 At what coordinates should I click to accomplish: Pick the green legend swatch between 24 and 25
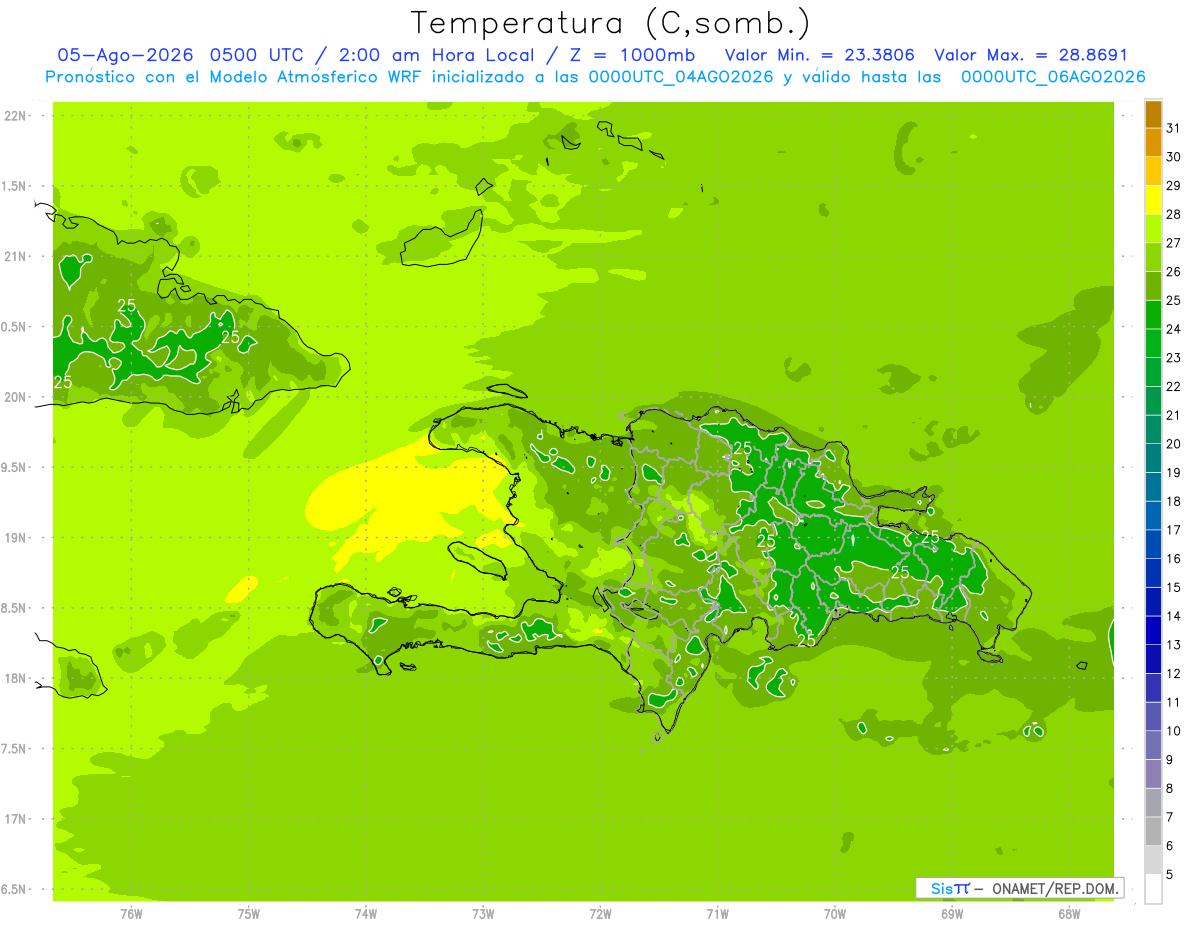point(1153,315)
